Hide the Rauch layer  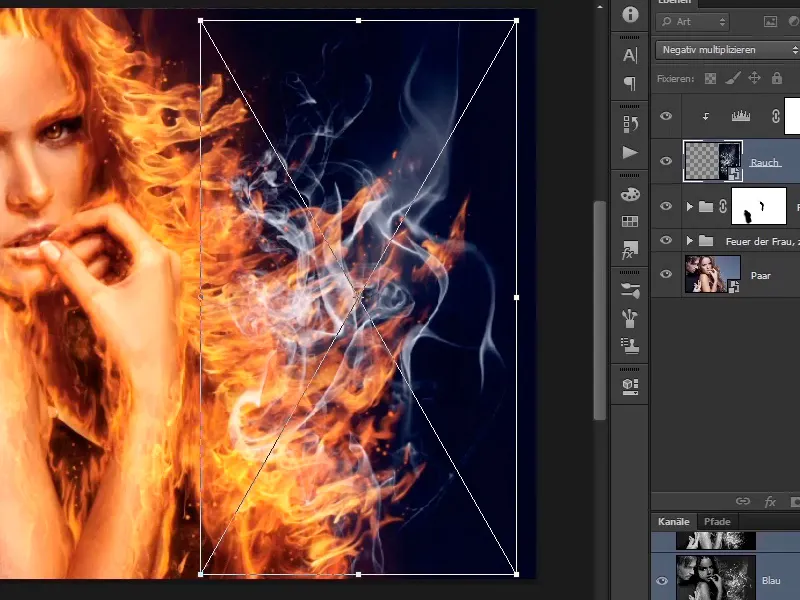click(666, 161)
